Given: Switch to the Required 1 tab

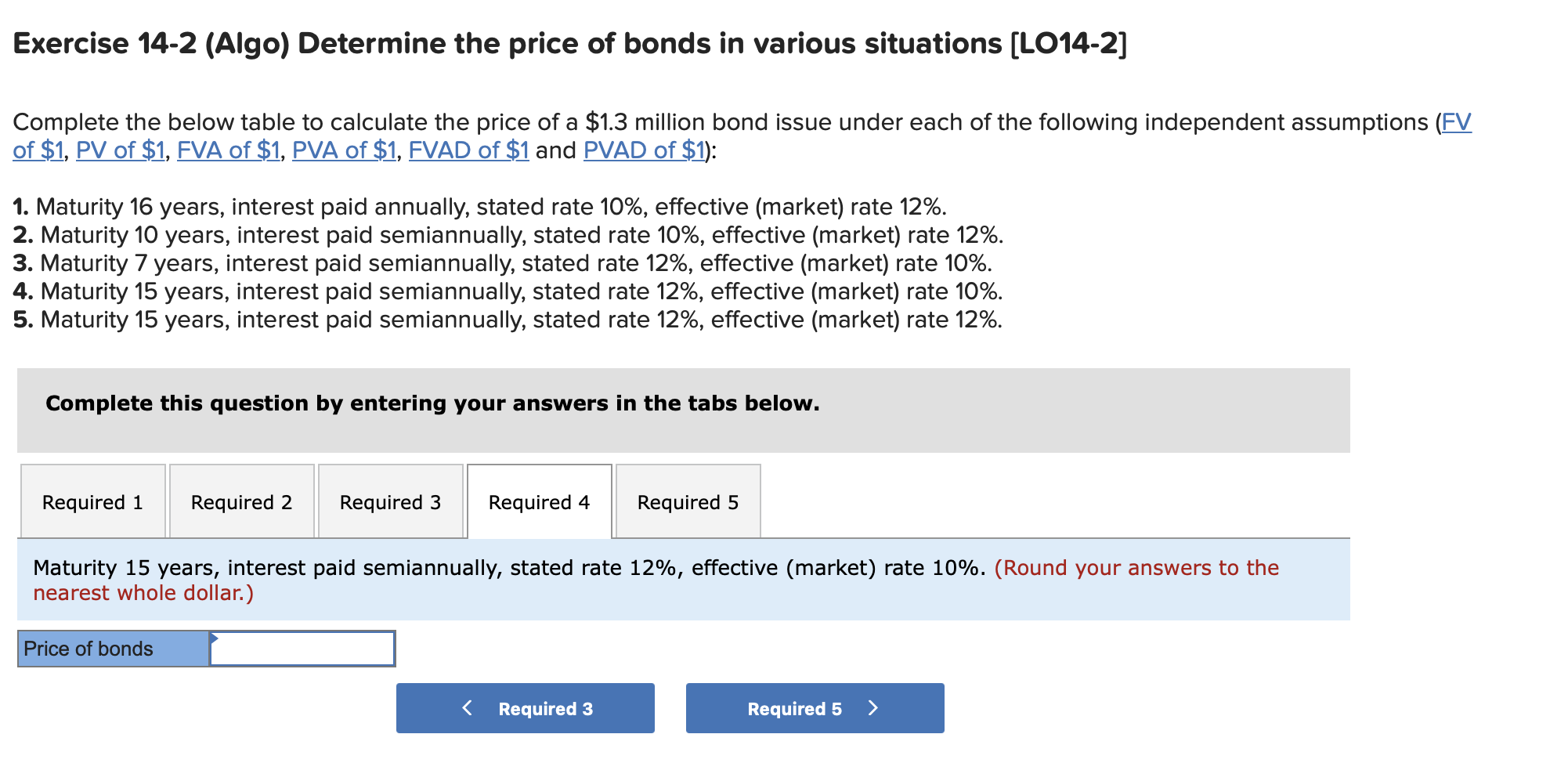Looking at the screenshot, I should (x=92, y=501).
